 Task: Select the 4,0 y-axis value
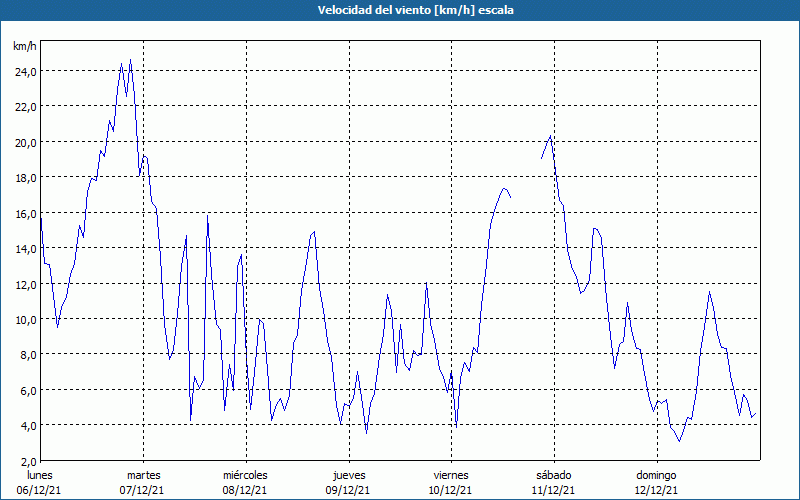(x=28, y=426)
